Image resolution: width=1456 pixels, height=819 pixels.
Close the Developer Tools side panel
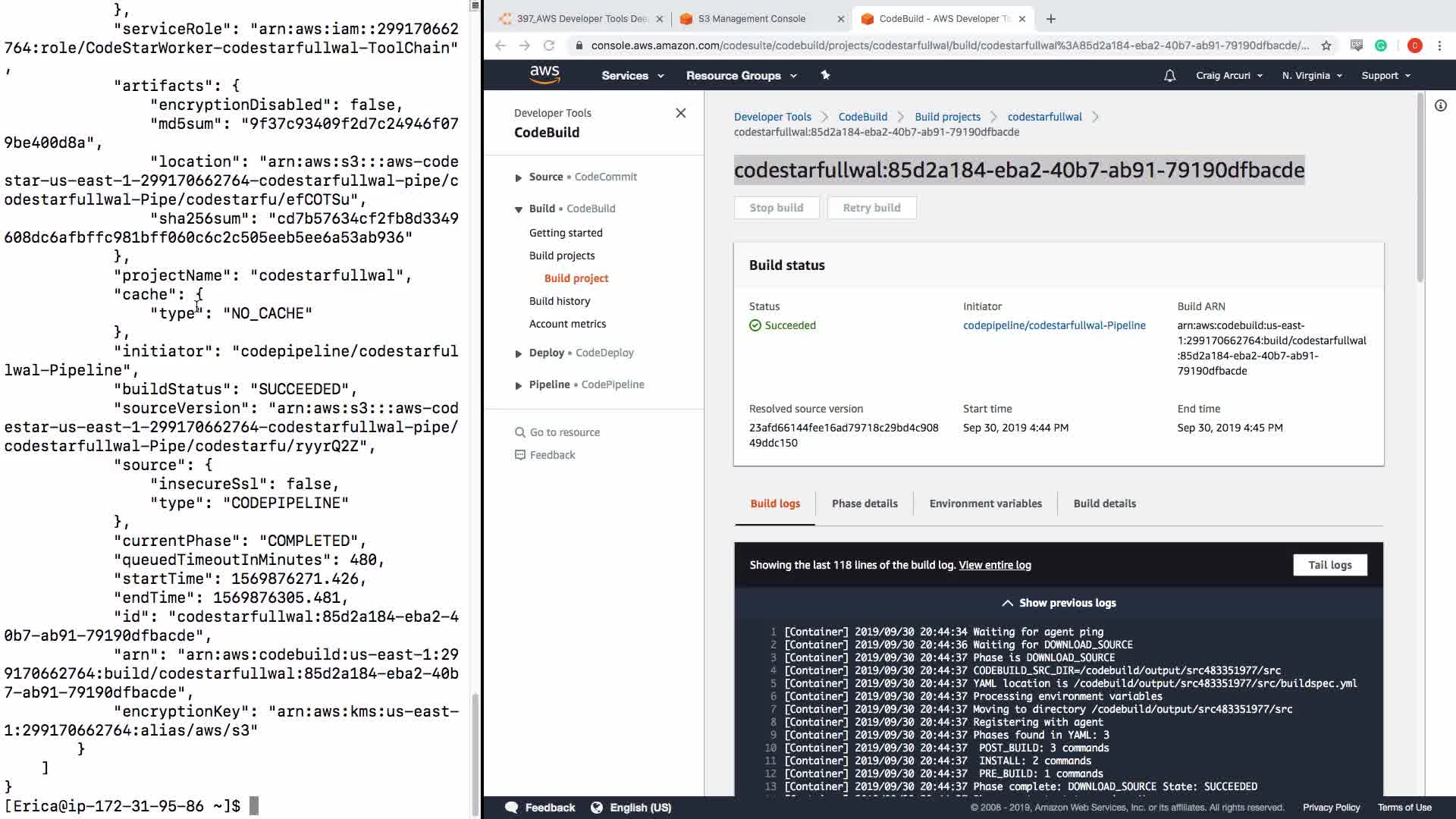pyautogui.click(x=680, y=113)
